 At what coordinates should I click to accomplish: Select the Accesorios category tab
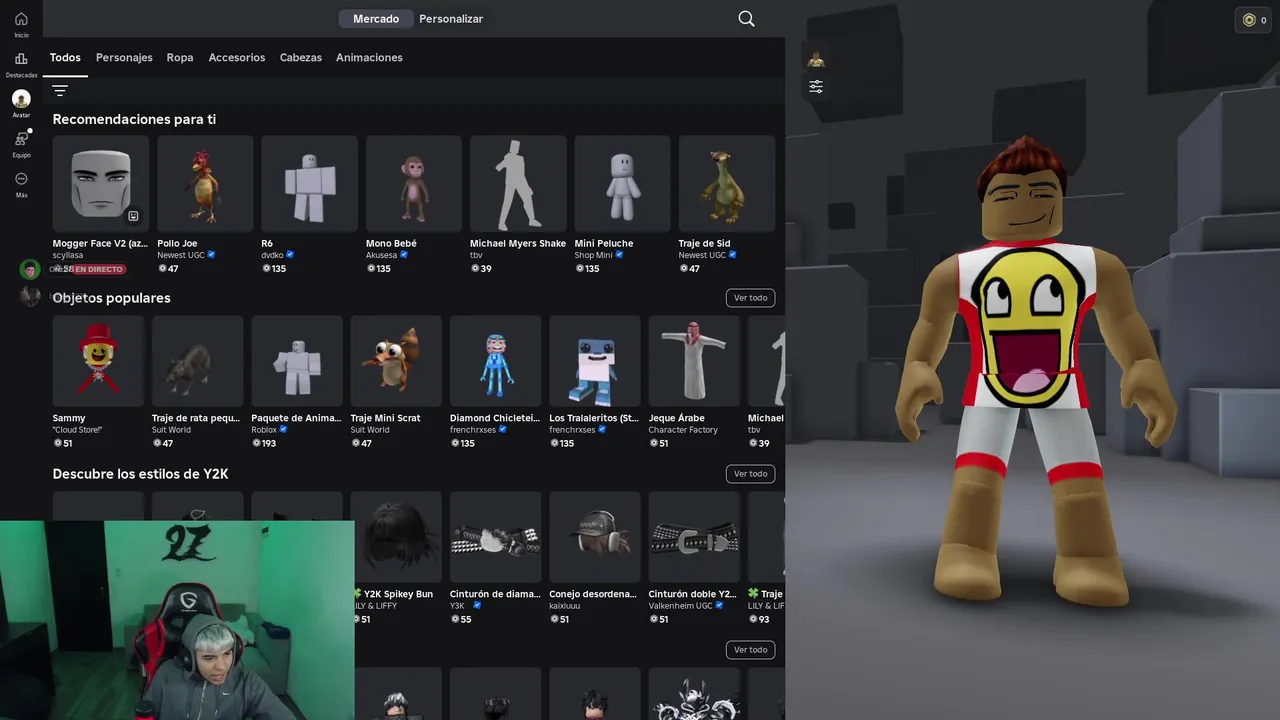pyautogui.click(x=237, y=58)
